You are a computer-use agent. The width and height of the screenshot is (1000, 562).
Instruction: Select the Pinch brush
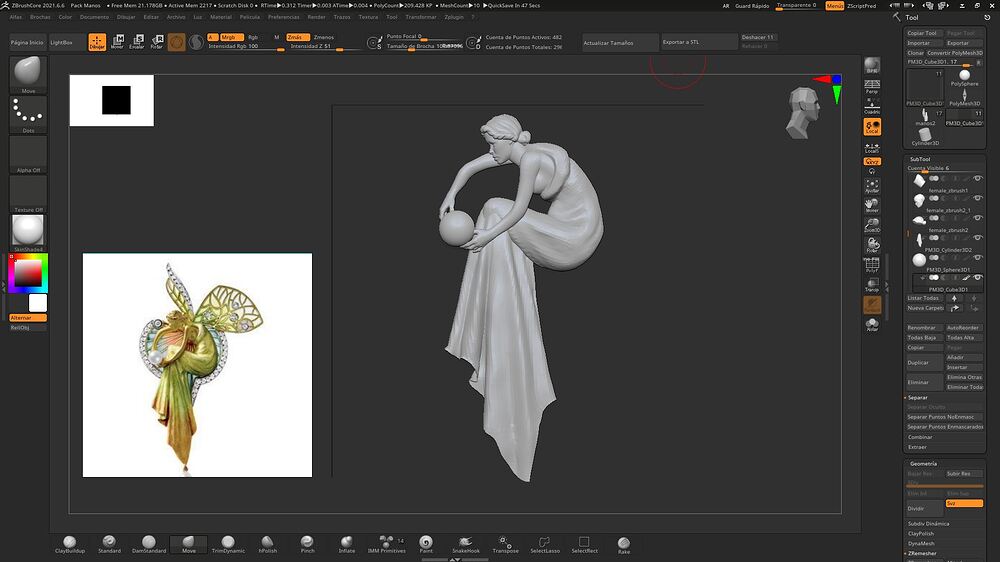(x=307, y=544)
